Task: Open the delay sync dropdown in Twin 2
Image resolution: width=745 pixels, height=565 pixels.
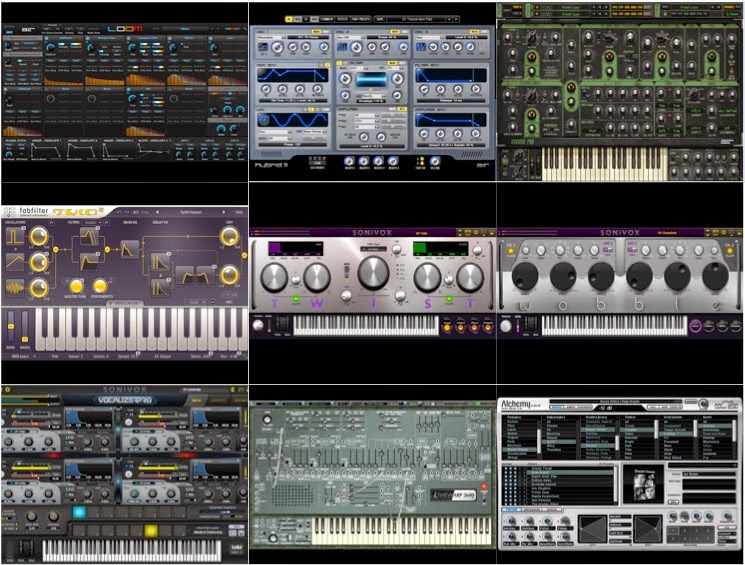Action: pyautogui.click(x=195, y=302)
